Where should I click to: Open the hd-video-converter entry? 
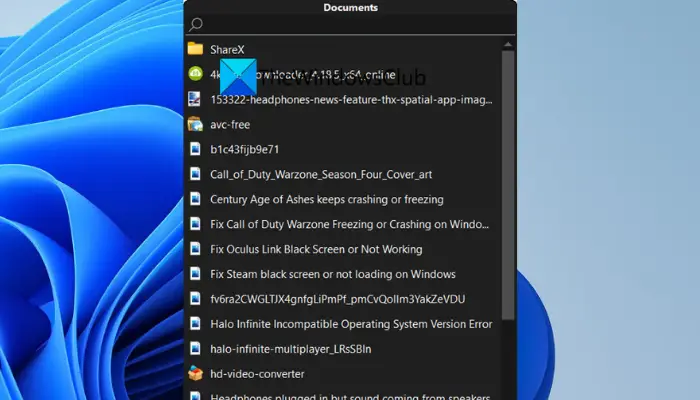[257, 374]
